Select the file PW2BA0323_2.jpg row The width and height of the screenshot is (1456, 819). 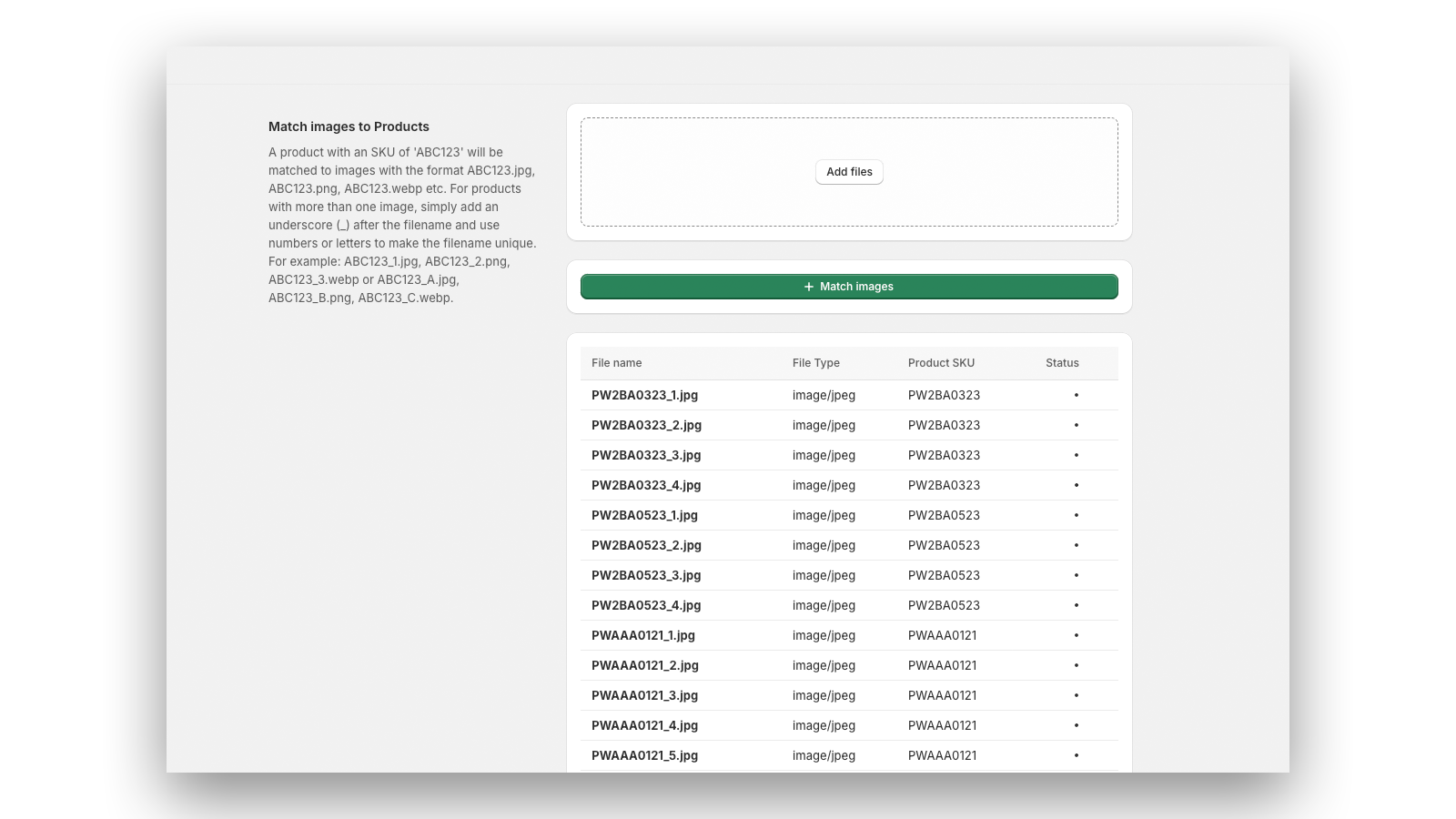[x=646, y=425]
